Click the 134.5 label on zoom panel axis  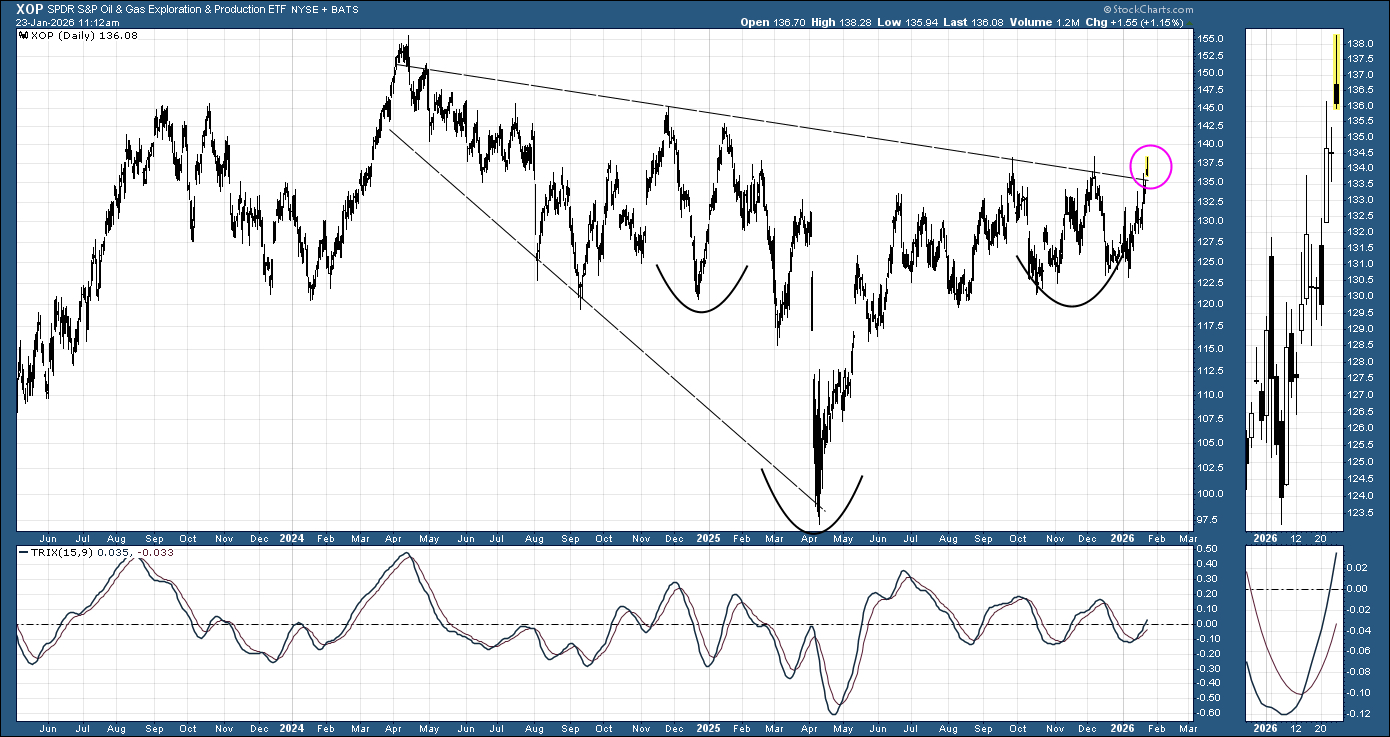[x=1361, y=152]
